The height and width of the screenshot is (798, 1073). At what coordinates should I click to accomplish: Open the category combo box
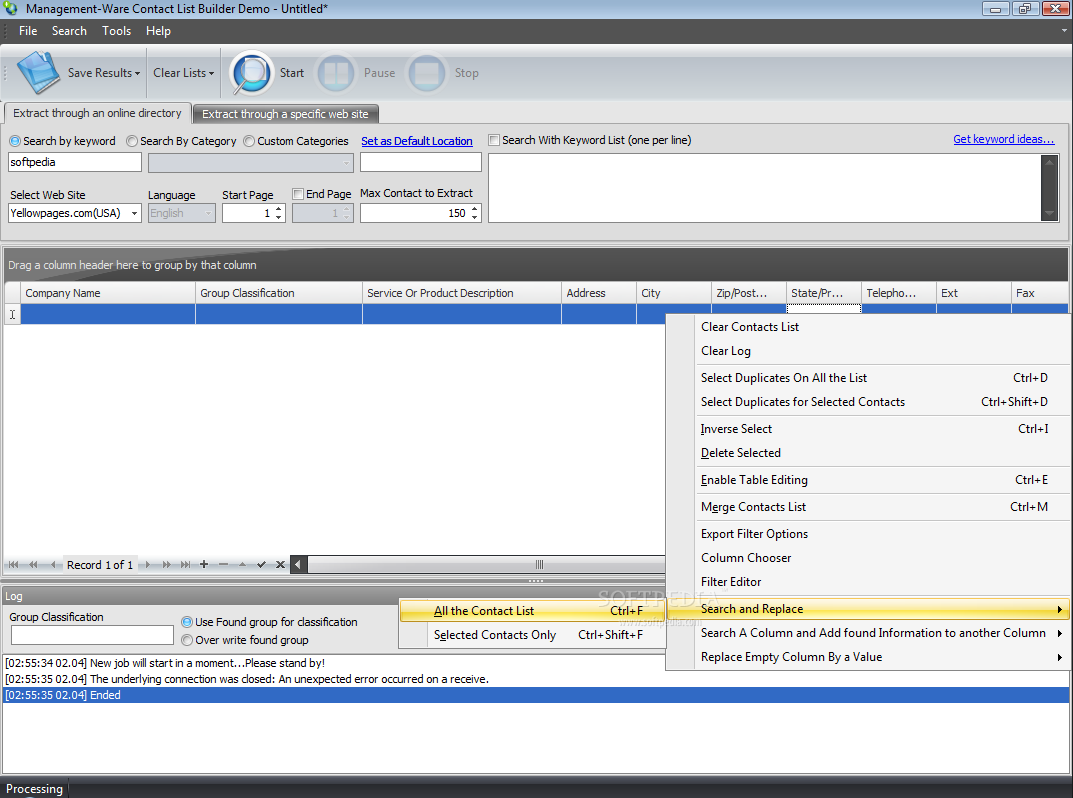click(346, 163)
